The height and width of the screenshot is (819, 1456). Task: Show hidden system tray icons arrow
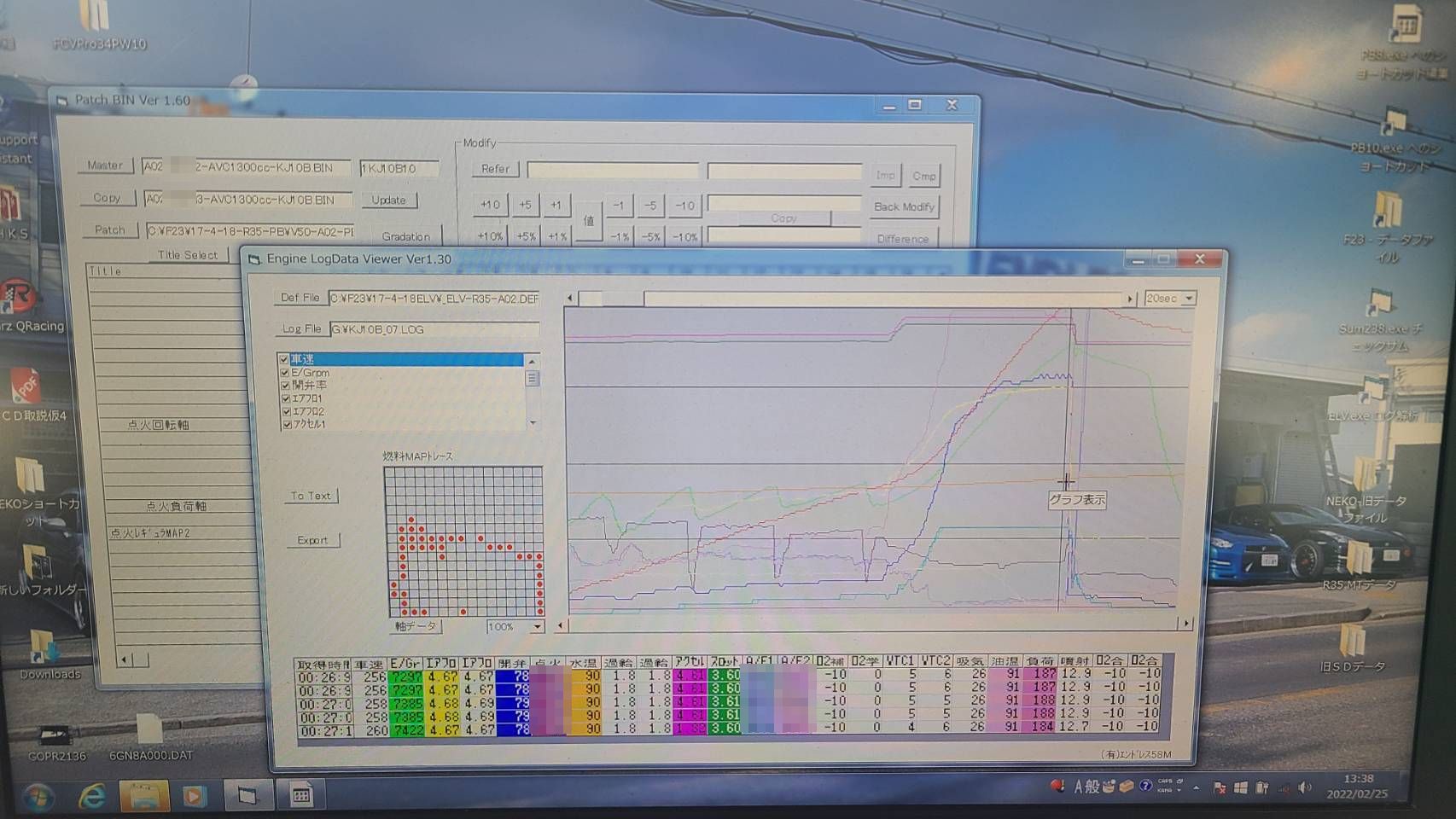(x=1196, y=787)
